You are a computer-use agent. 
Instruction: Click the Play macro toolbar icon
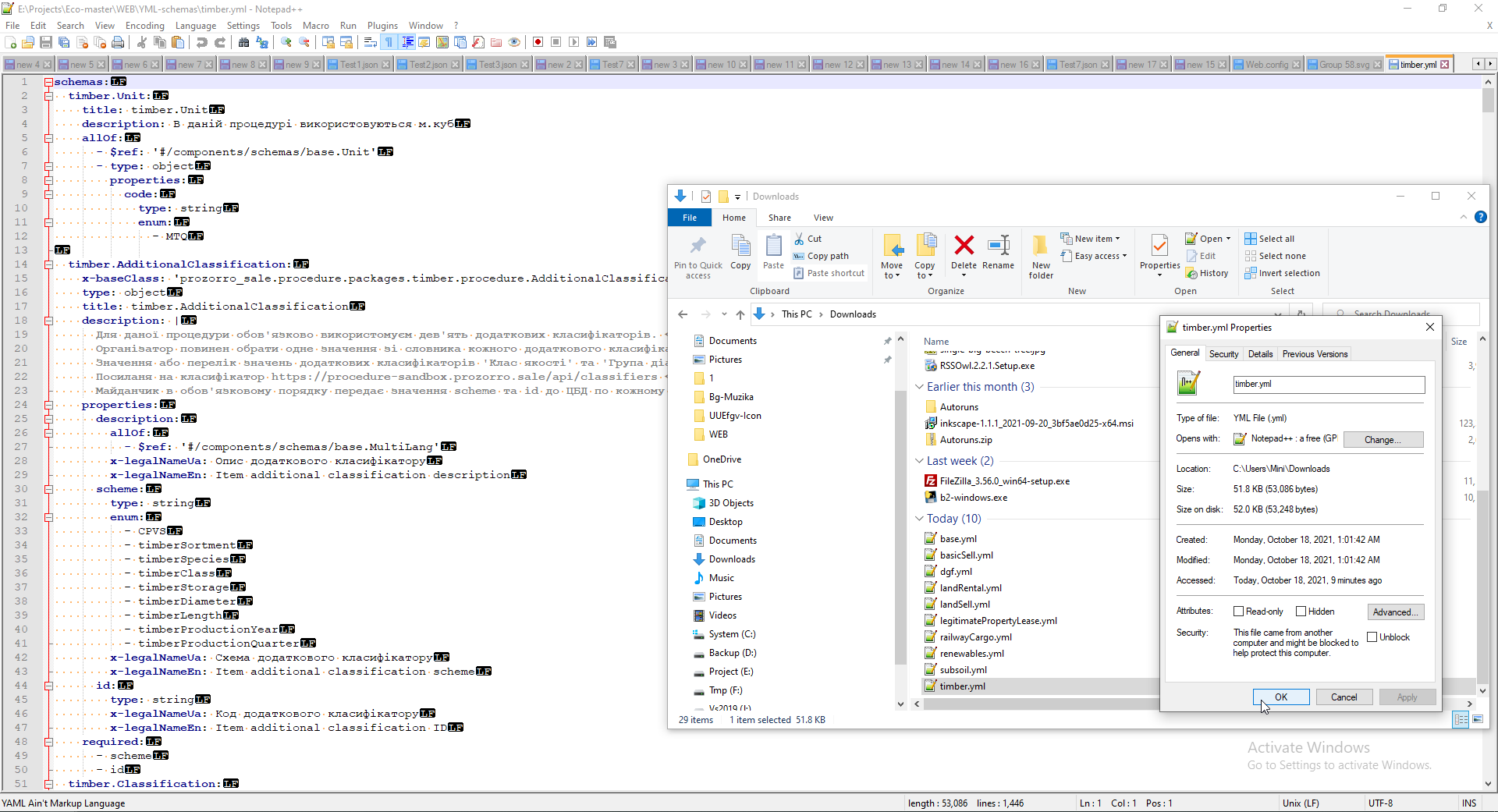[x=573, y=42]
